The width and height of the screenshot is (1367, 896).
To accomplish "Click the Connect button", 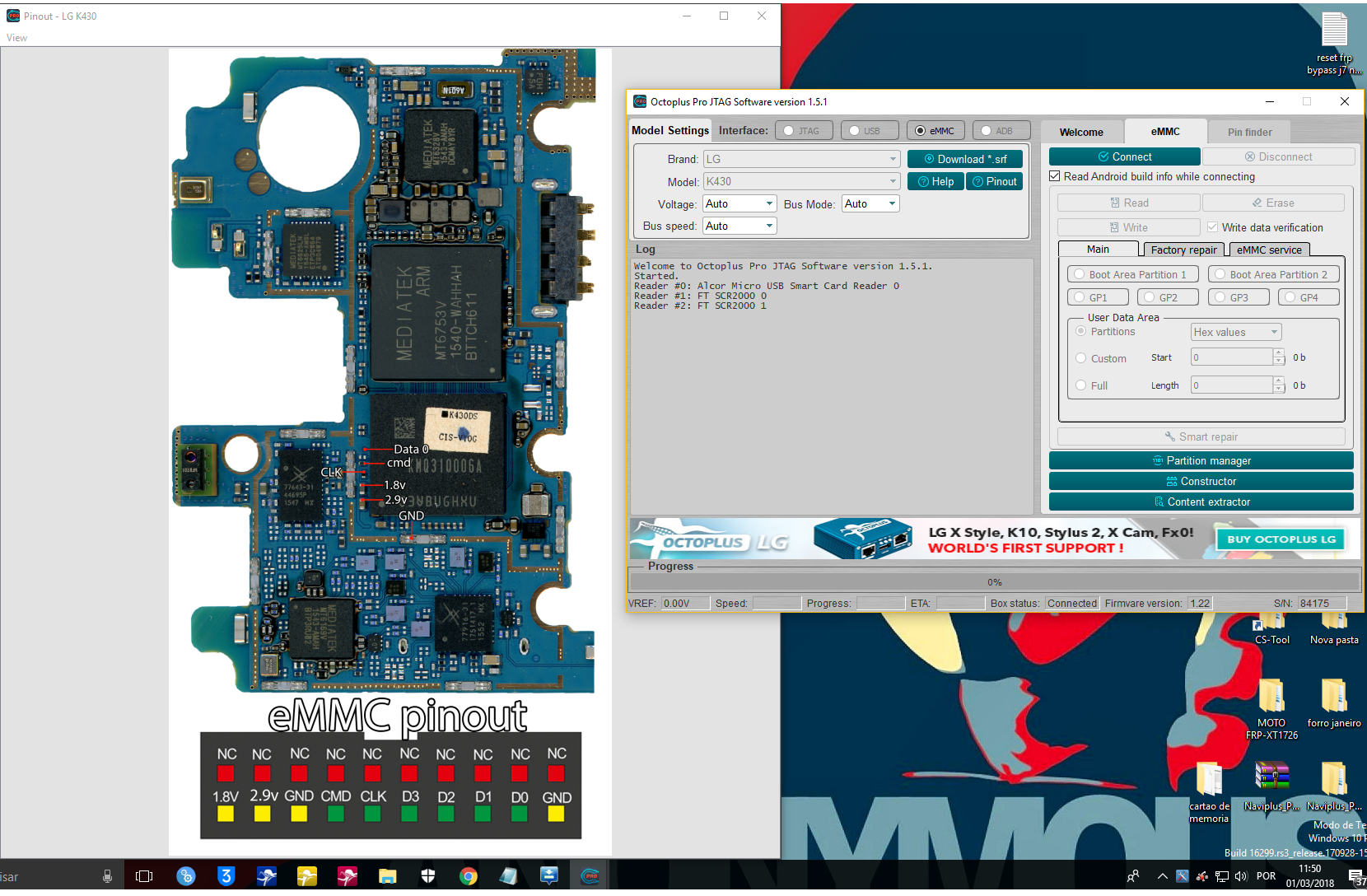I will pos(1124,156).
